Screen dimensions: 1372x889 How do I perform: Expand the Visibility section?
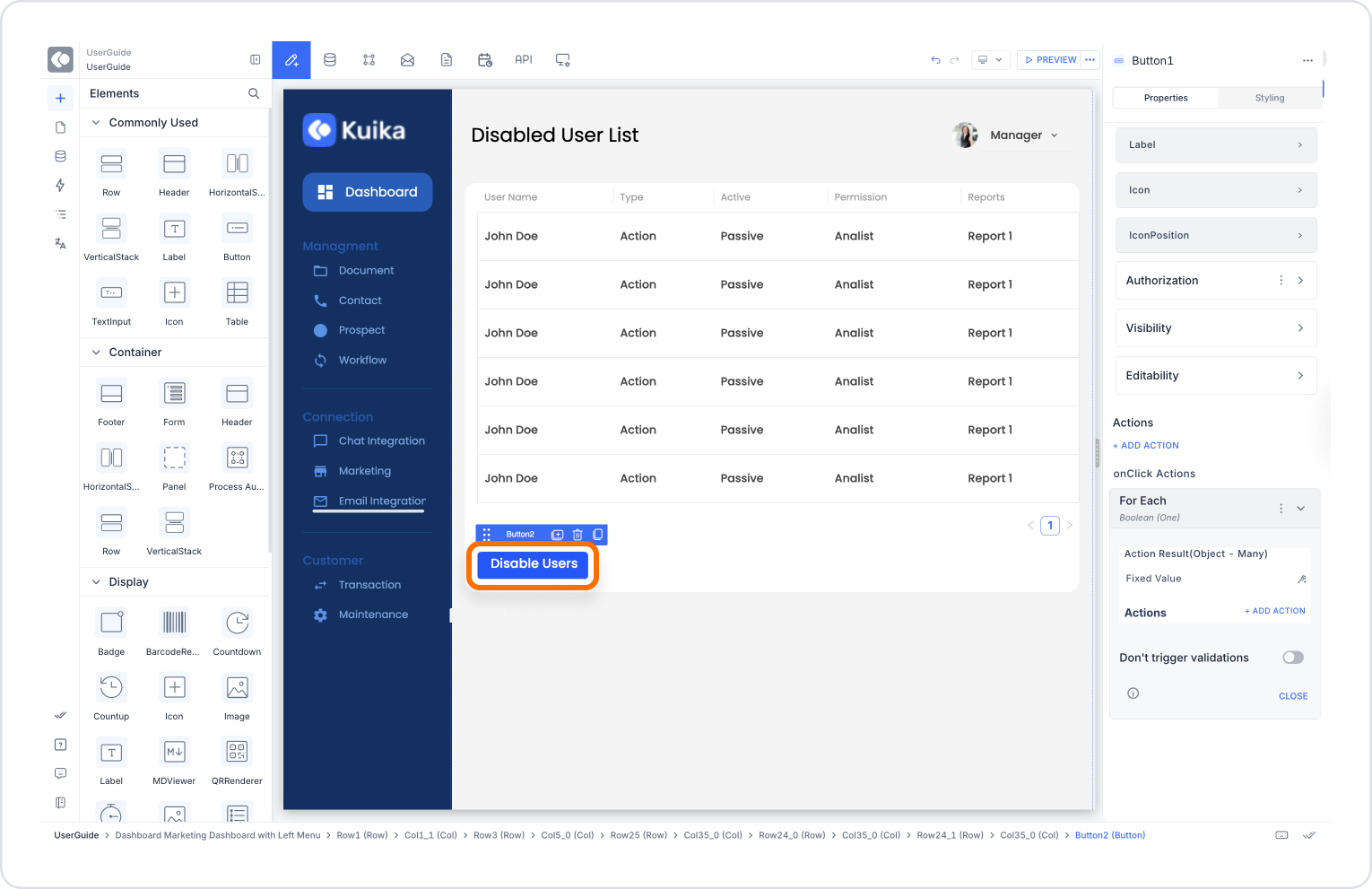1216,328
